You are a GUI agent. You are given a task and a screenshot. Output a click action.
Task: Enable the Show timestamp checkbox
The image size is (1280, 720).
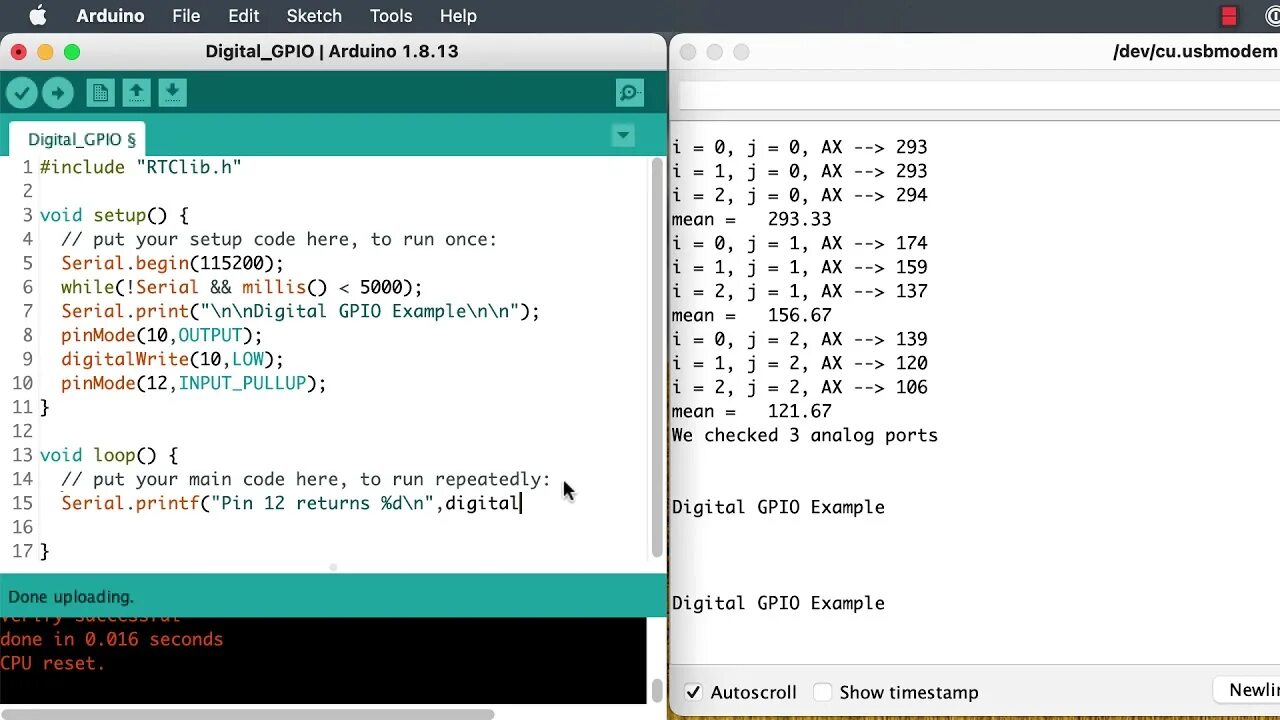click(x=822, y=692)
